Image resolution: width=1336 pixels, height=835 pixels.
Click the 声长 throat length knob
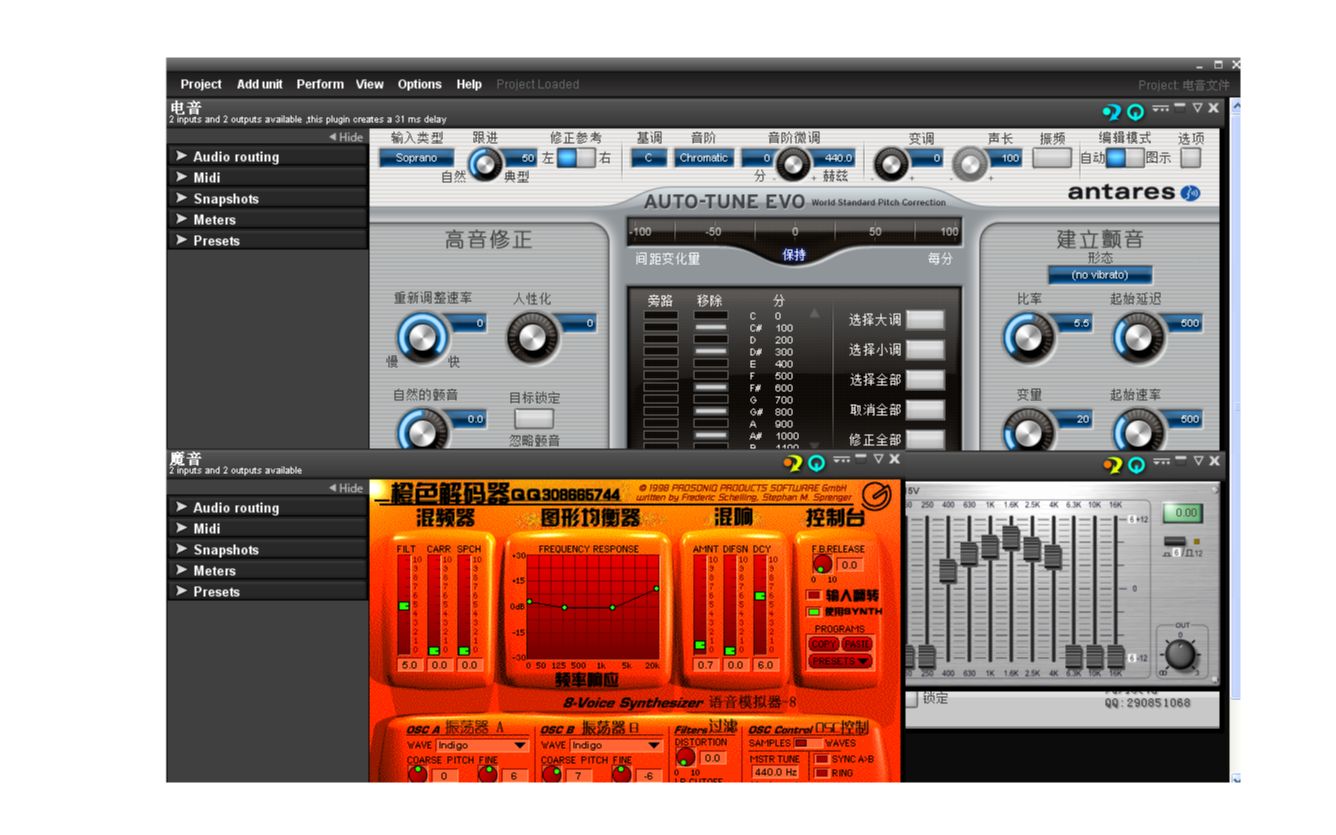click(x=969, y=164)
